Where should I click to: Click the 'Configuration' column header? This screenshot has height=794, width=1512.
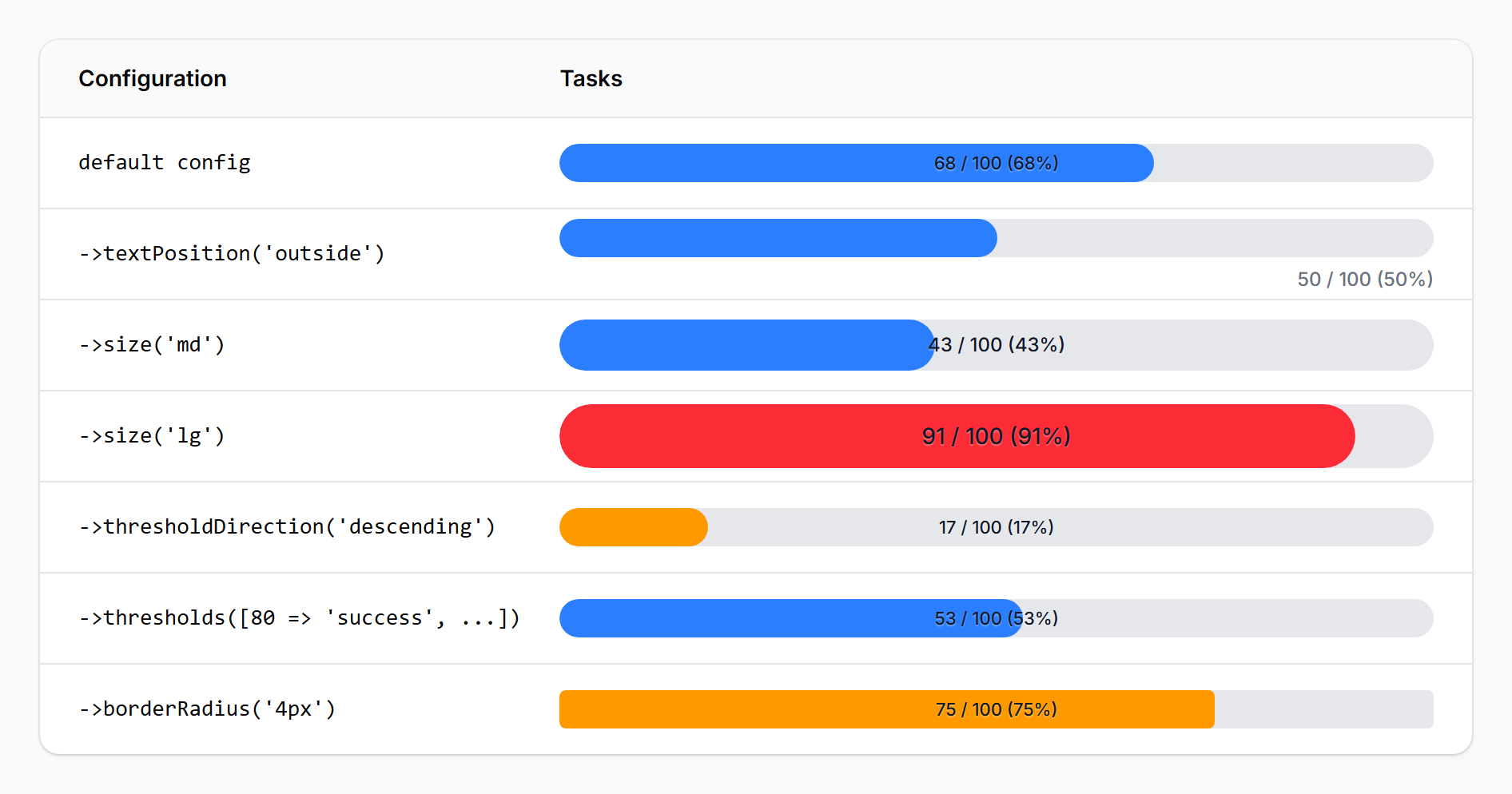point(153,78)
